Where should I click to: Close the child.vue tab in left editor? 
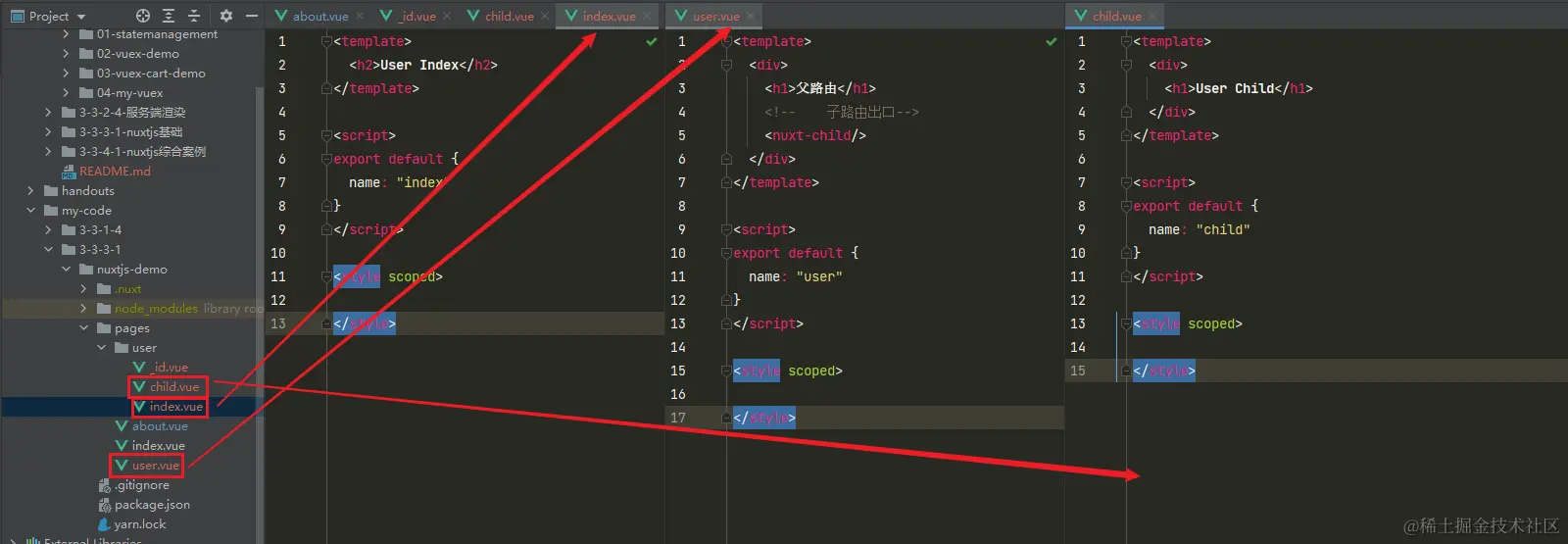[x=545, y=16]
